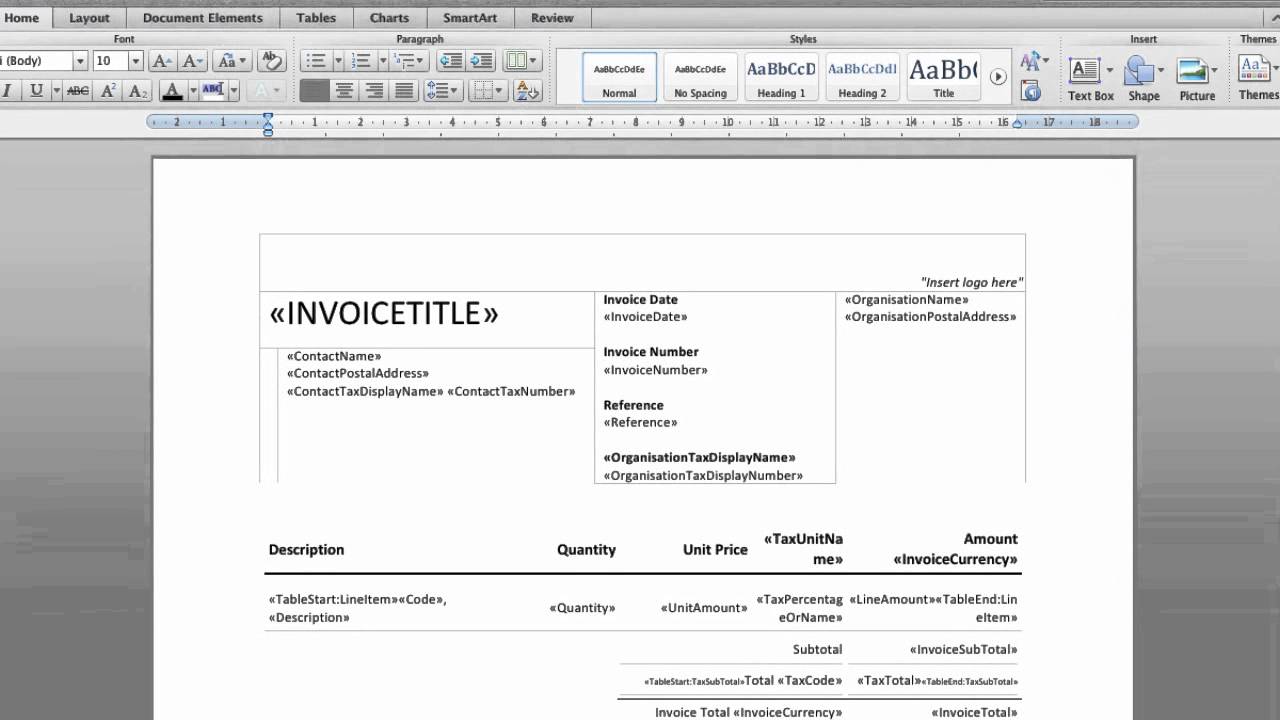Apply the Heading 1 style
1280x720 pixels.
[x=781, y=77]
